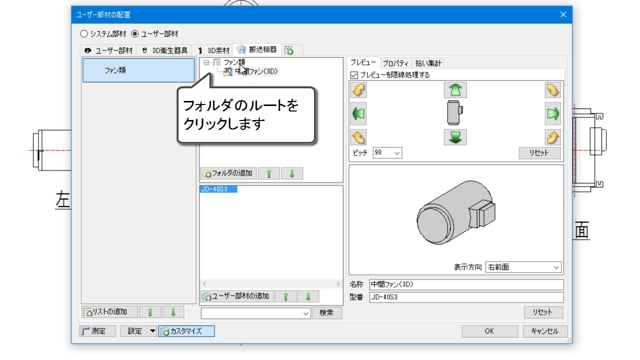640x360 pixels.
Task: Click the リセット button beside ピッチ
Action: click(540, 153)
